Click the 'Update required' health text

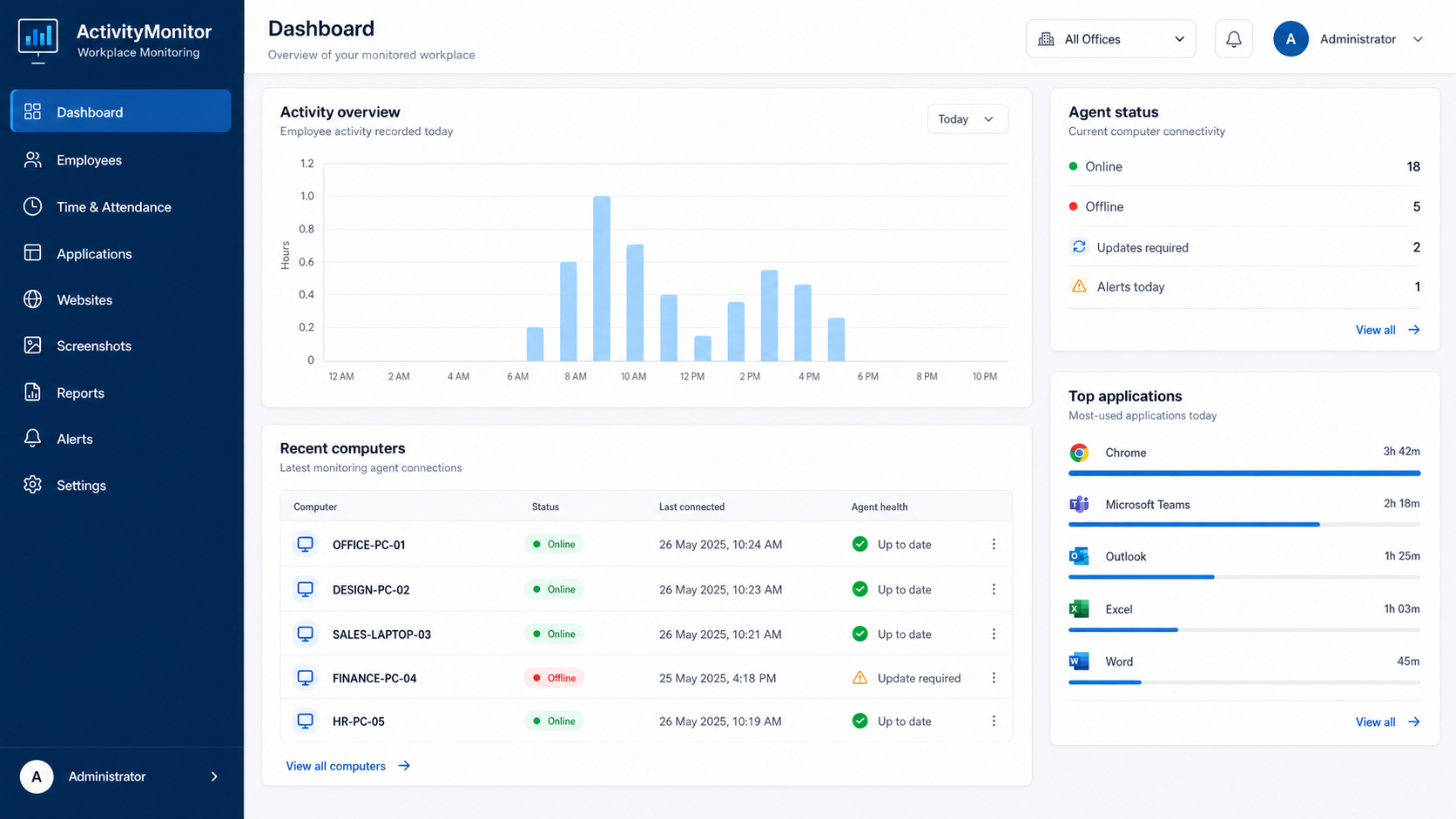(x=919, y=678)
